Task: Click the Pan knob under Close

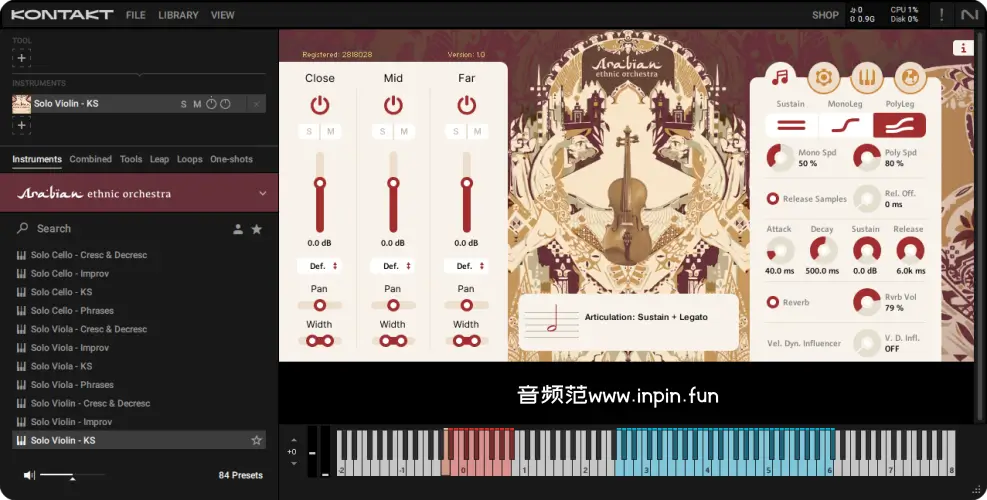Action: (320, 305)
